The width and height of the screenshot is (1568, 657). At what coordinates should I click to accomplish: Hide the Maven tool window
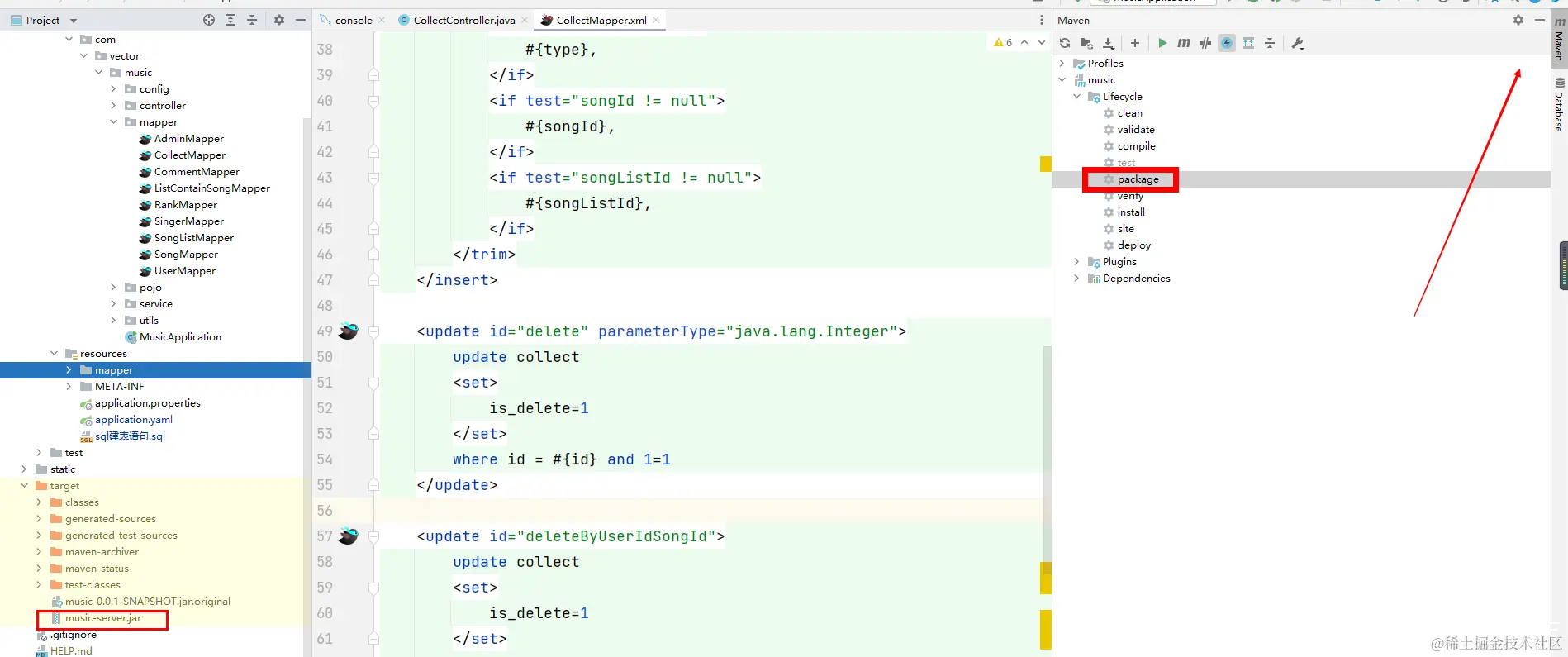1540,20
